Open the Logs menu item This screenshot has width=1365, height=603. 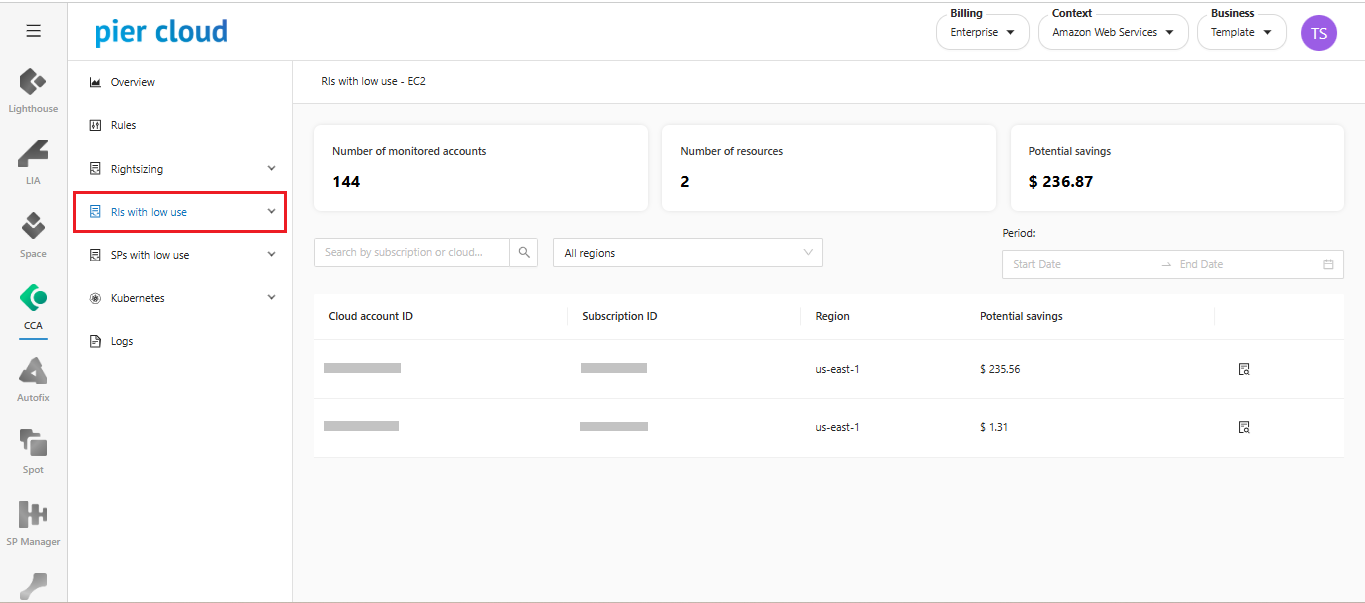tap(121, 341)
